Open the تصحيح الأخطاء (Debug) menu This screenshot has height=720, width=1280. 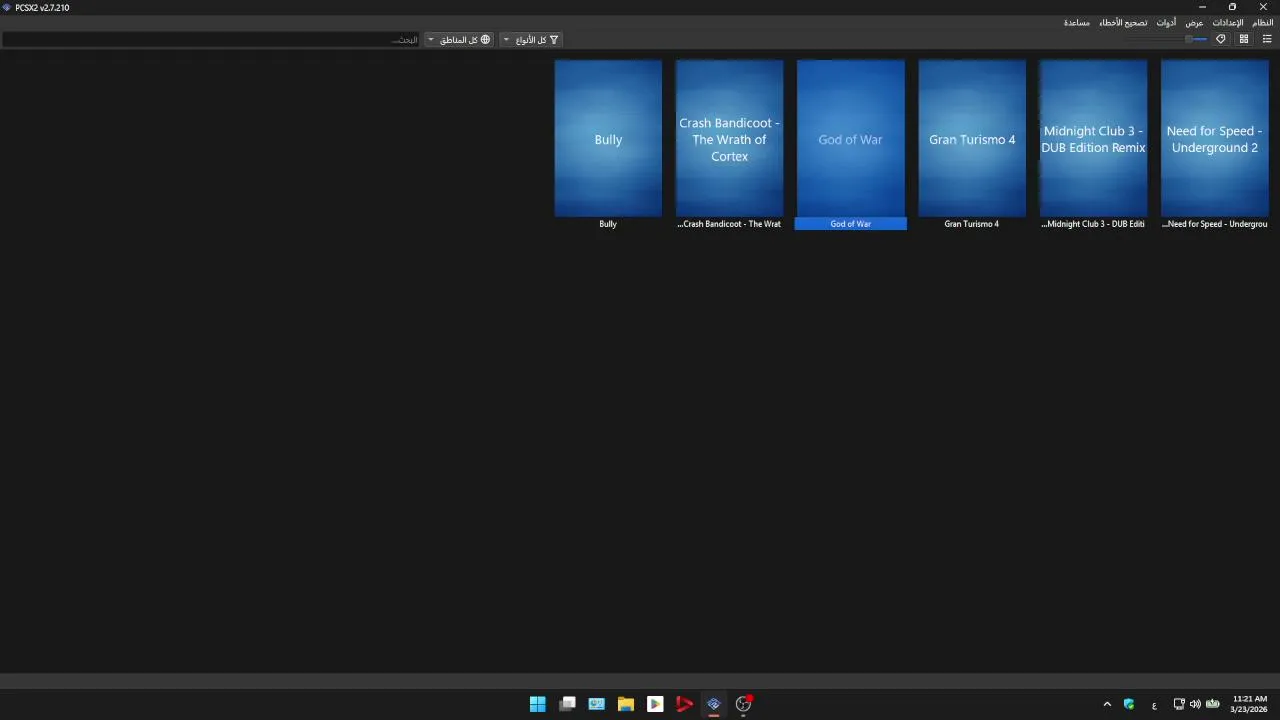(x=1123, y=22)
